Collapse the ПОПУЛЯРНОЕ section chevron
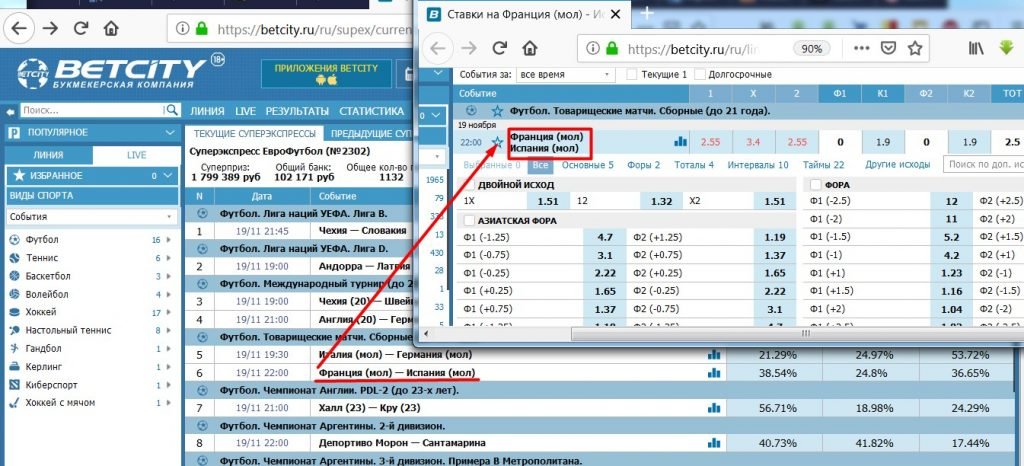Image resolution: width=1024 pixels, height=466 pixels. click(x=170, y=132)
